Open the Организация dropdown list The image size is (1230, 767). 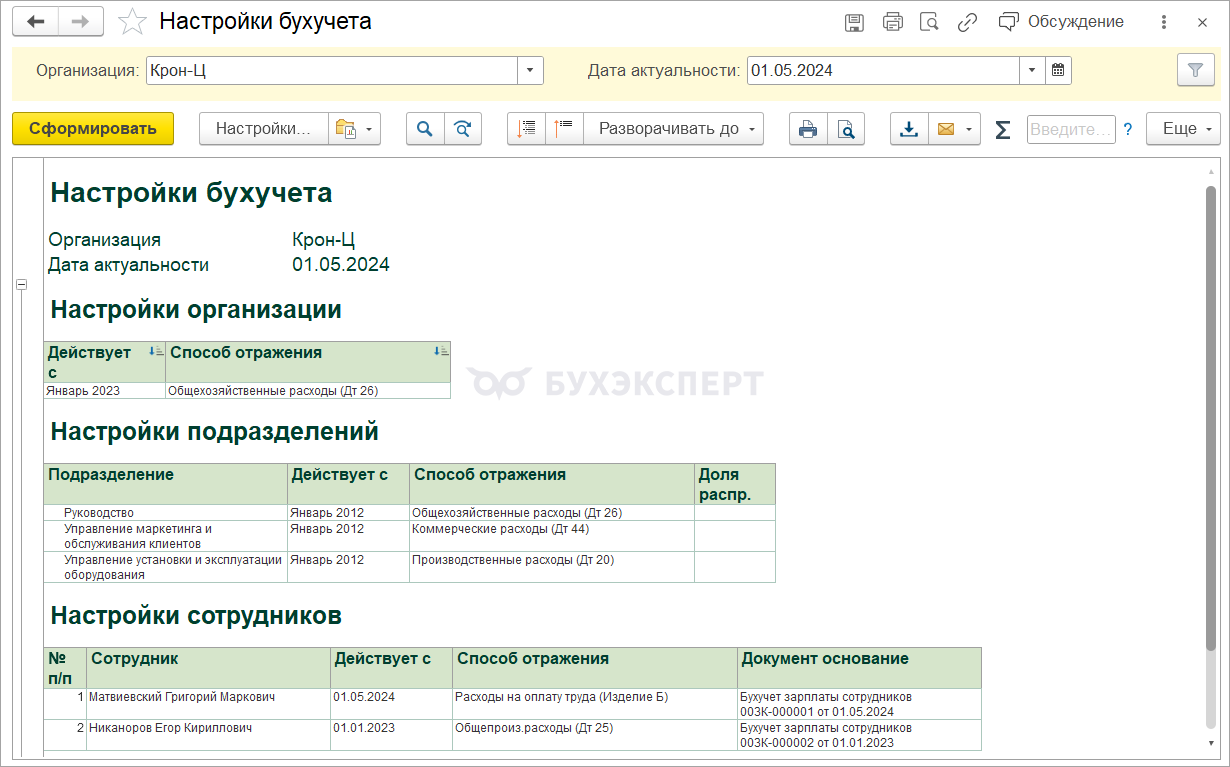click(530, 71)
